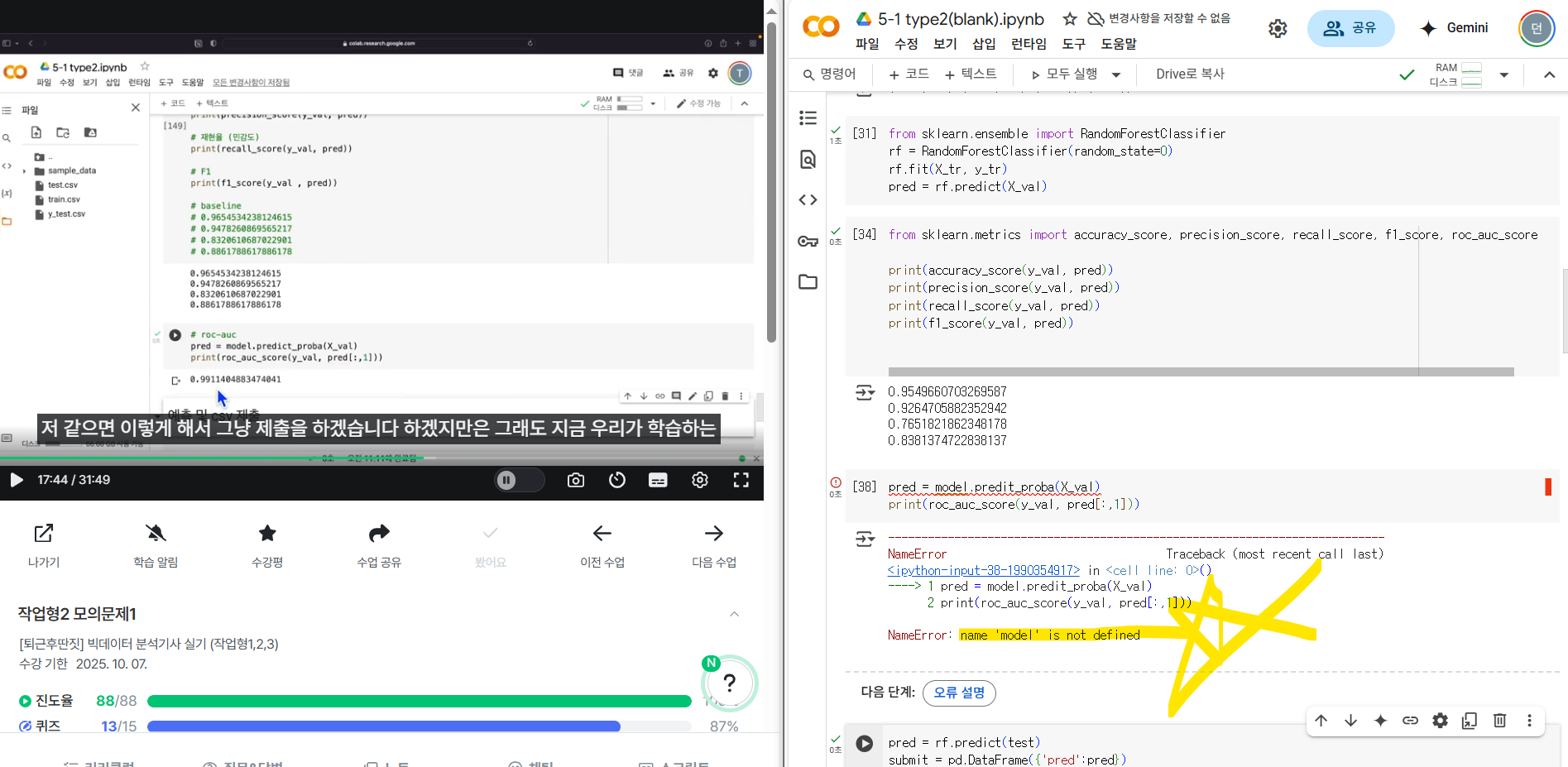The width and height of the screenshot is (1568, 767).
Task: Expand the 모두 실행 dropdown arrow
Action: click(1116, 74)
